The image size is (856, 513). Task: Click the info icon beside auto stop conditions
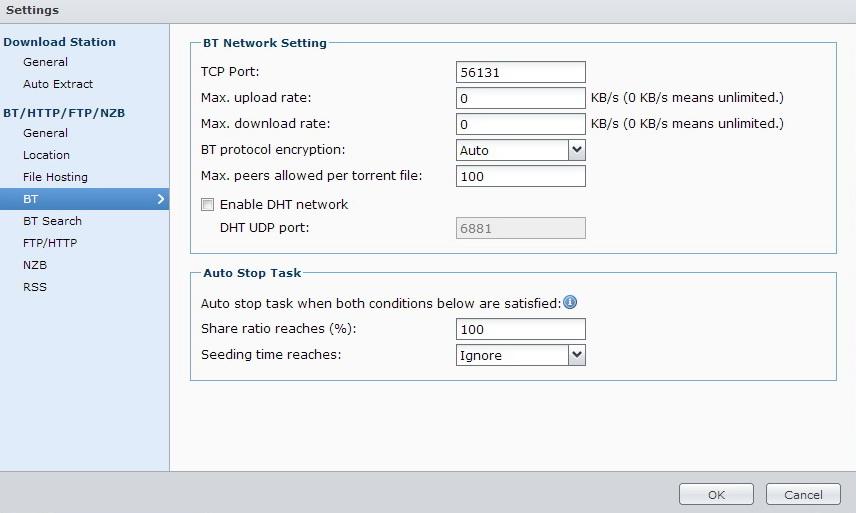570,302
